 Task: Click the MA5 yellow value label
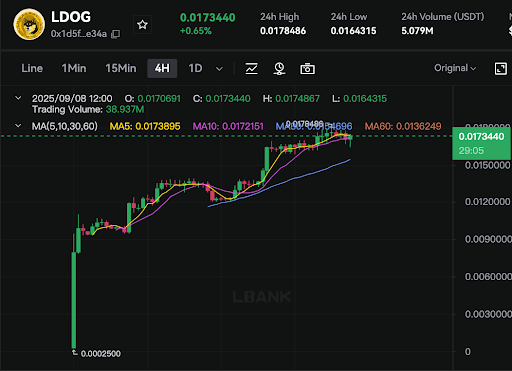pos(145,126)
